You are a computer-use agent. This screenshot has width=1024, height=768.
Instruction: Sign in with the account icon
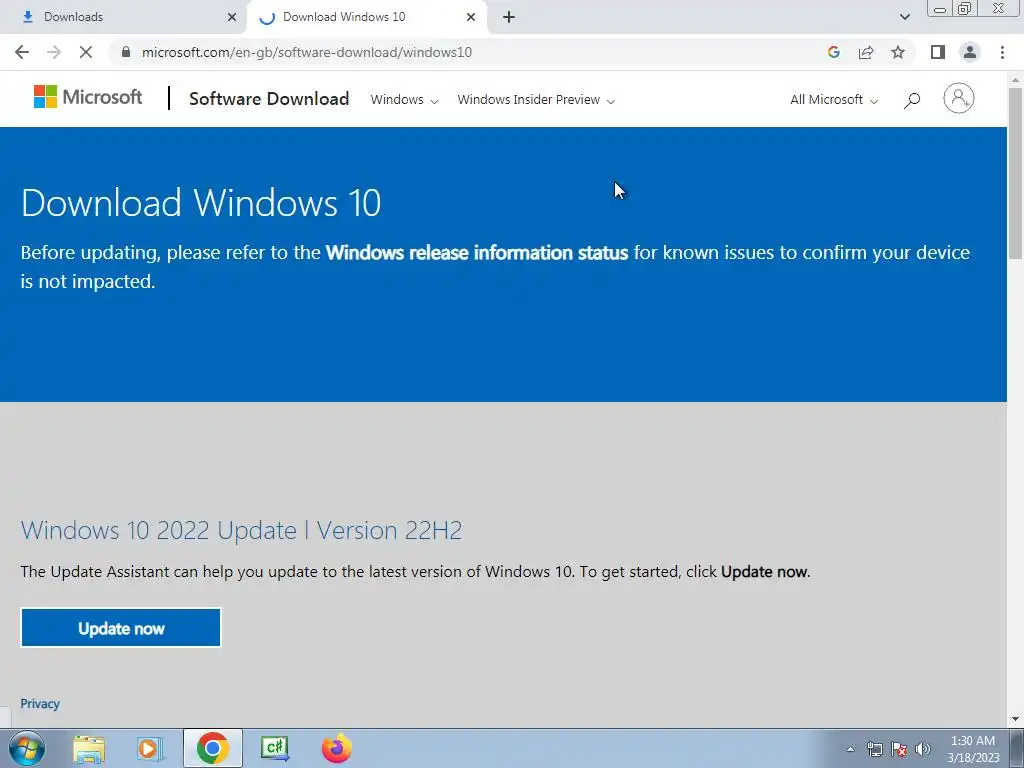pyautogui.click(x=958, y=99)
